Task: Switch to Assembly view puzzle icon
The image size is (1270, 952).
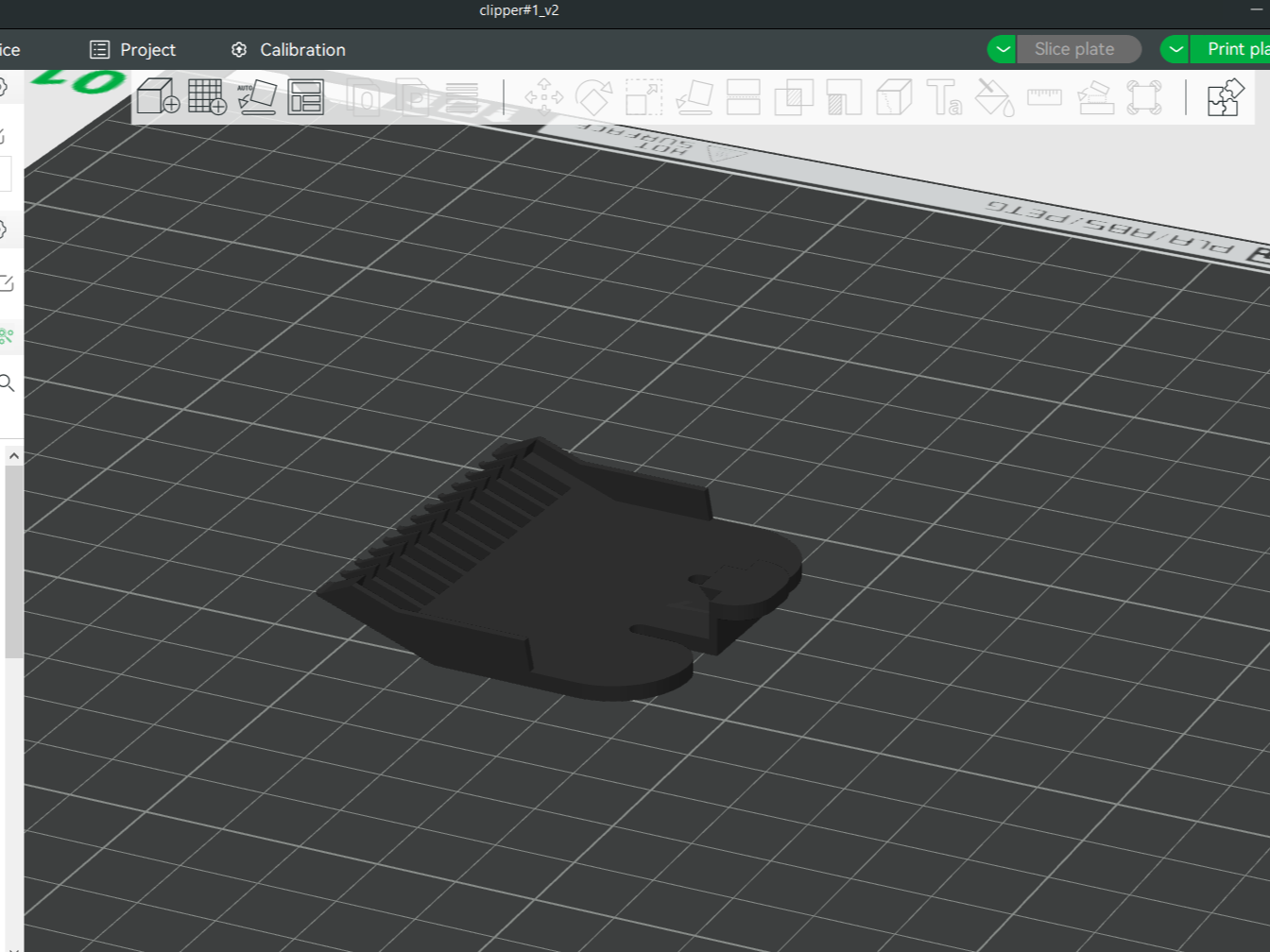Action: click(x=1226, y=97)
